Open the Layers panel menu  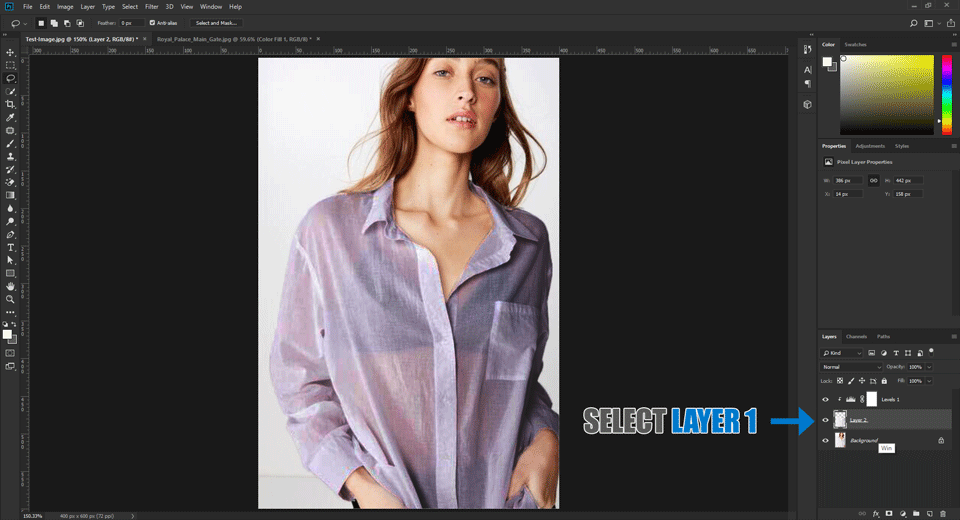coord(954,337)
